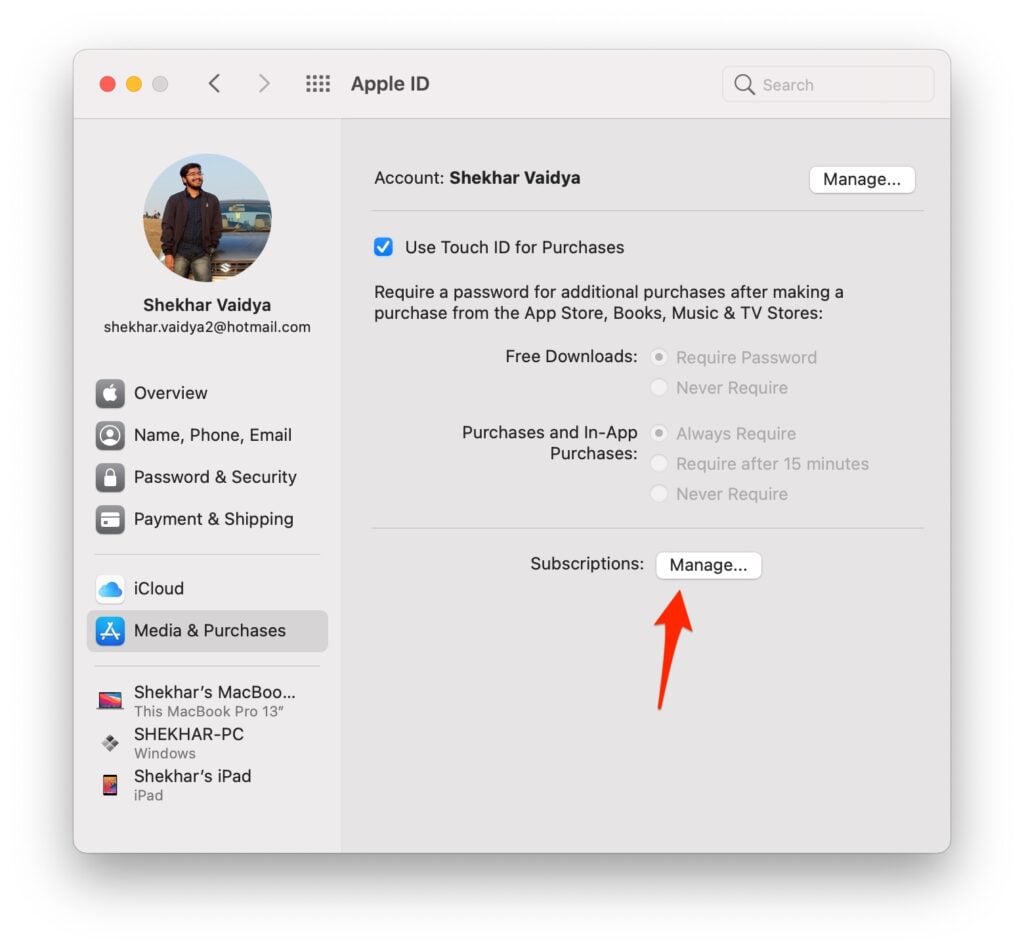Viewport: 1024px width, 950px height.
Task: Click the shekhar.vaidya2@hotmail.com email text
Action: [x=207, y=327]
